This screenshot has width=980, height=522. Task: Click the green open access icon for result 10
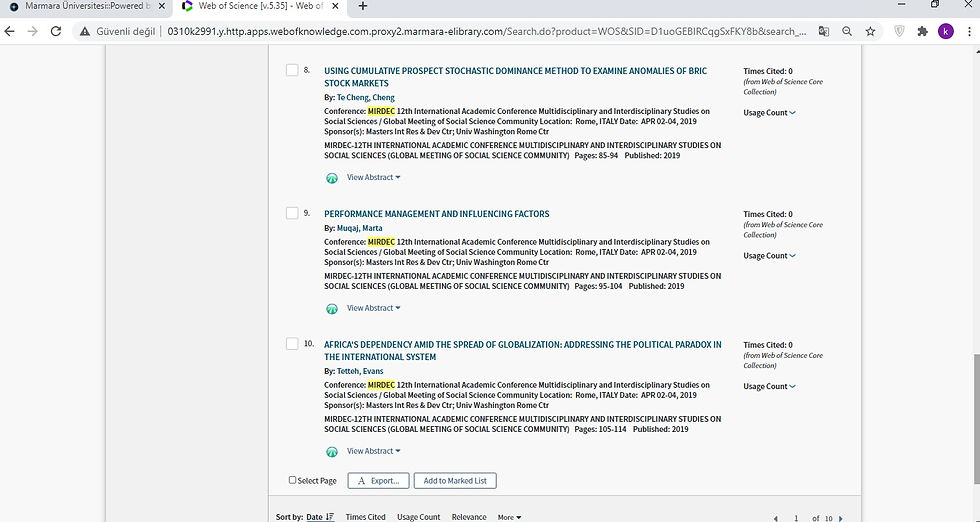click(332, 452)
